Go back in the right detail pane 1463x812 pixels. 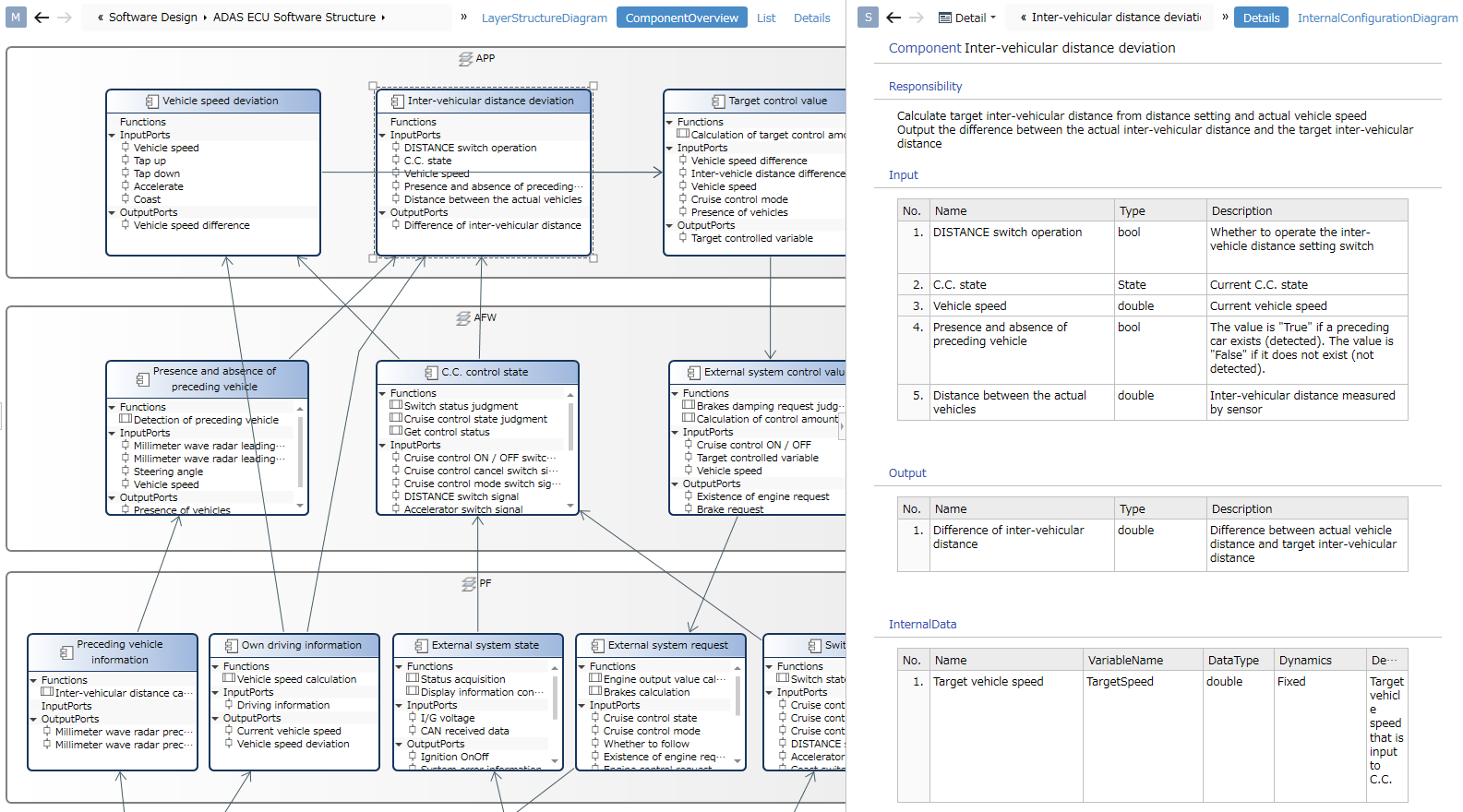click(893, 17)
